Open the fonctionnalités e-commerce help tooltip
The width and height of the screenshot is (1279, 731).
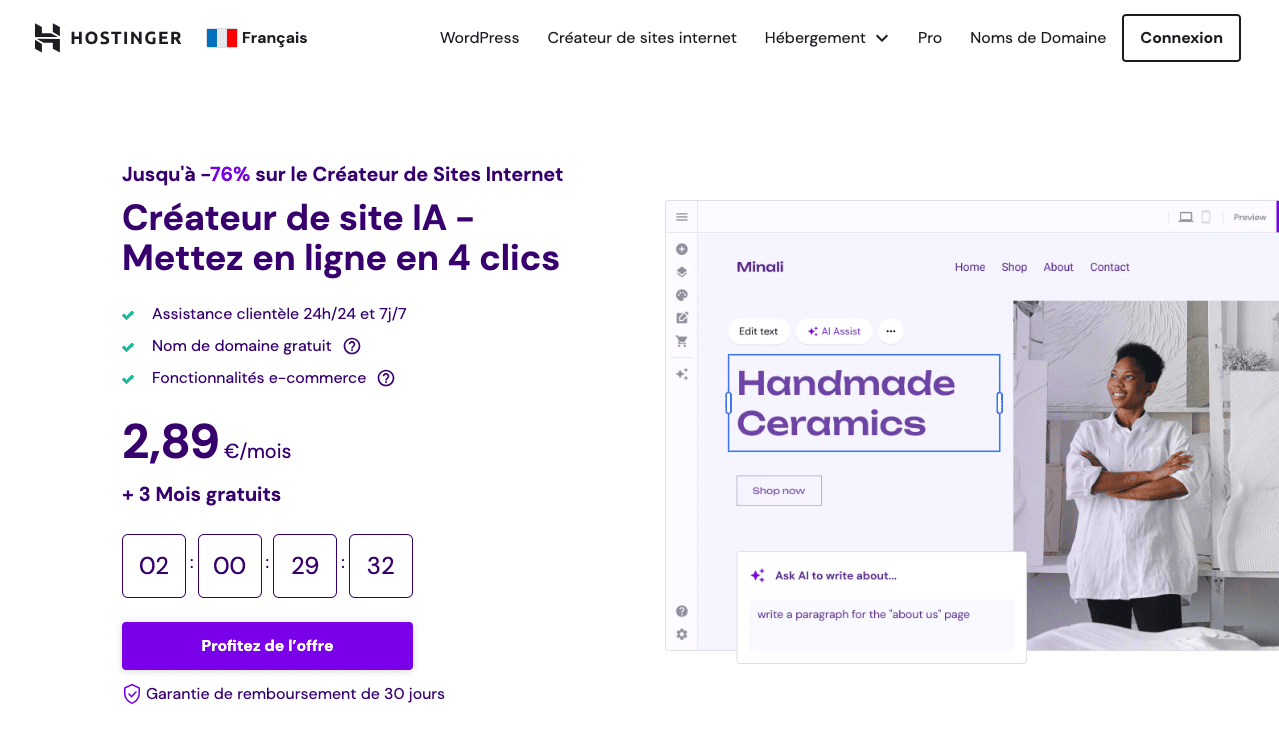(x=386, y=378)
